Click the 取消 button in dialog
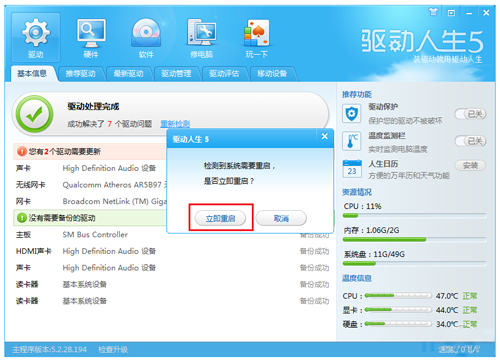Image resolution: width=500 pixels, height=362 pixels. pyautogui.click(x=281, y=219)
